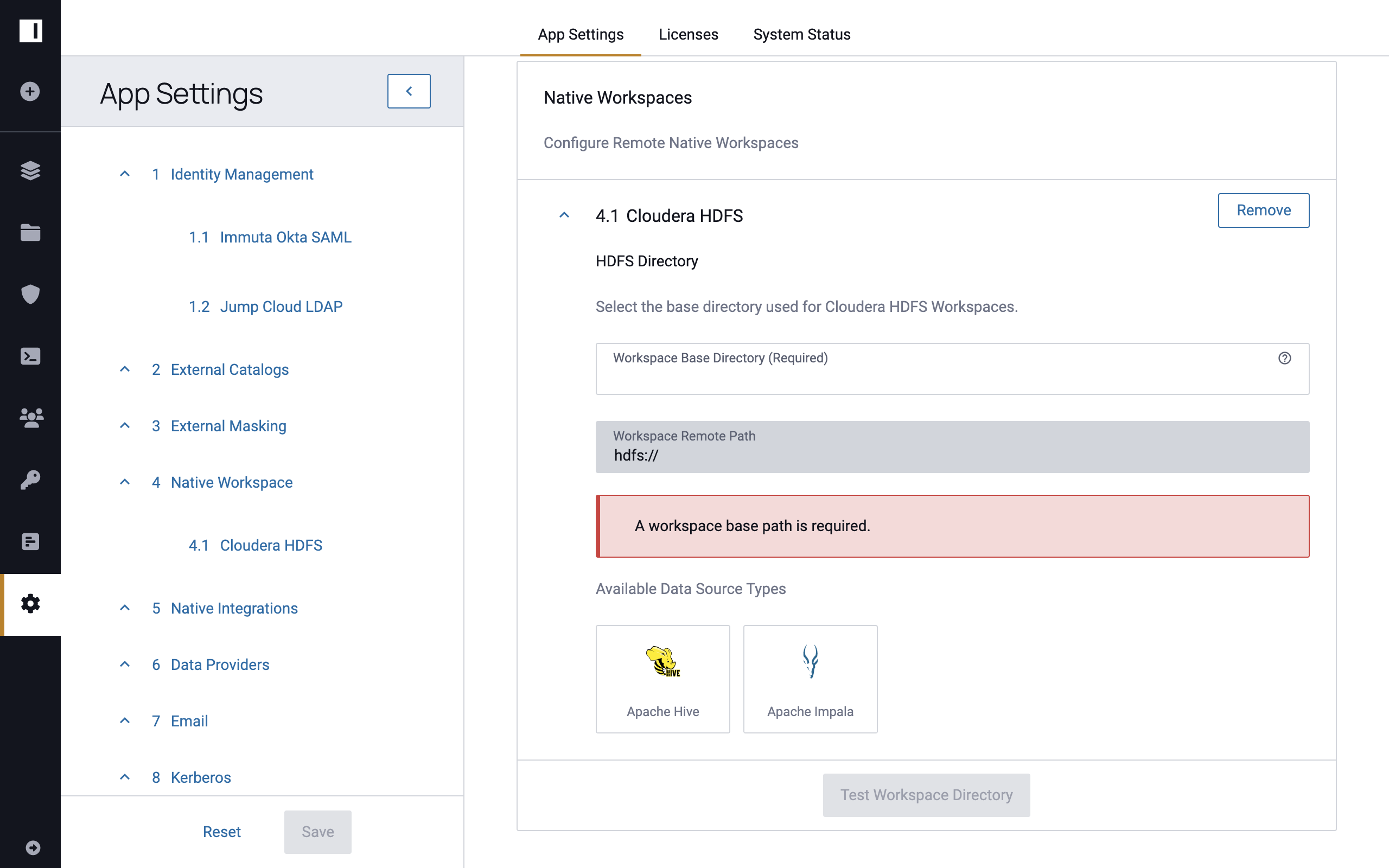Switch to App Settings tab
Viewport: 1389px width, 868px height.
point(580,34)
